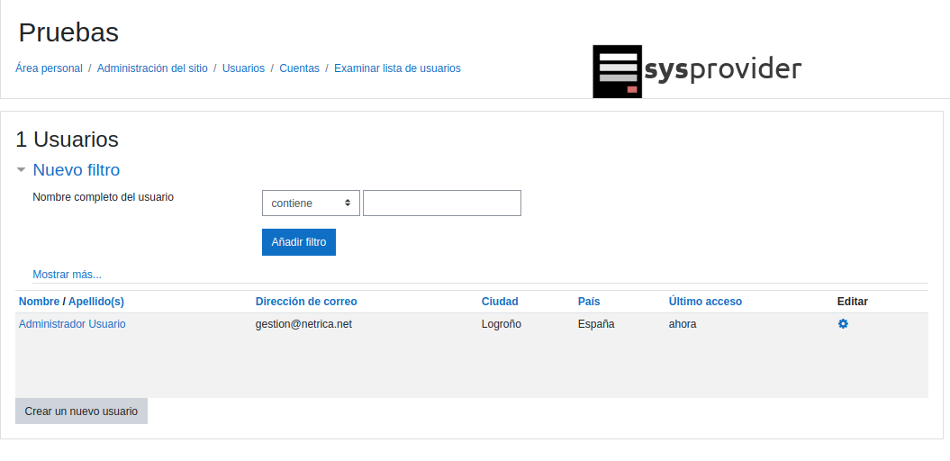Click the gear edit icon for Administrador Usuario
Screen dimensions: 950x461
pyautogui.click(x=843, y=324)
